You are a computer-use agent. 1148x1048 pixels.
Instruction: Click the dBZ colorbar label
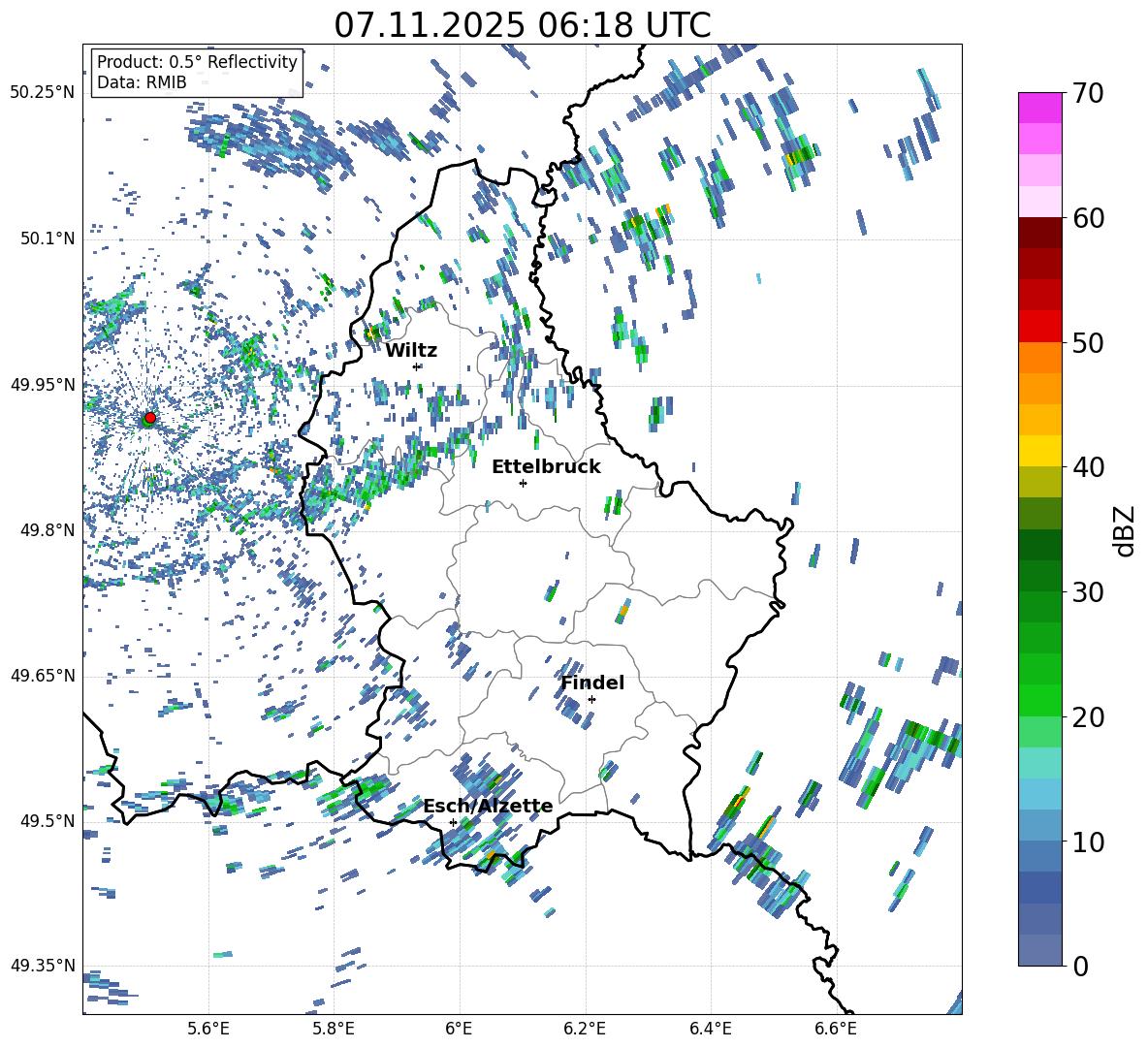[1124, 531]
